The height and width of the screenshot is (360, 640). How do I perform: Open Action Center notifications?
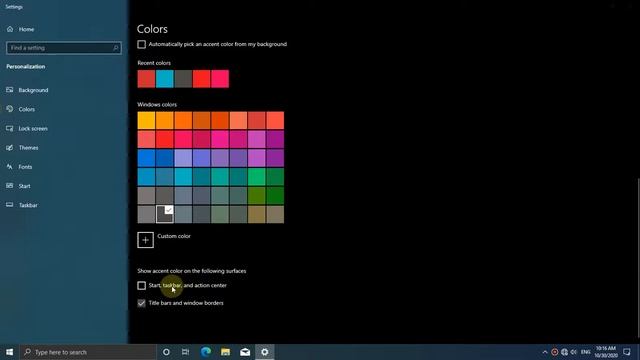click(627, 352)
